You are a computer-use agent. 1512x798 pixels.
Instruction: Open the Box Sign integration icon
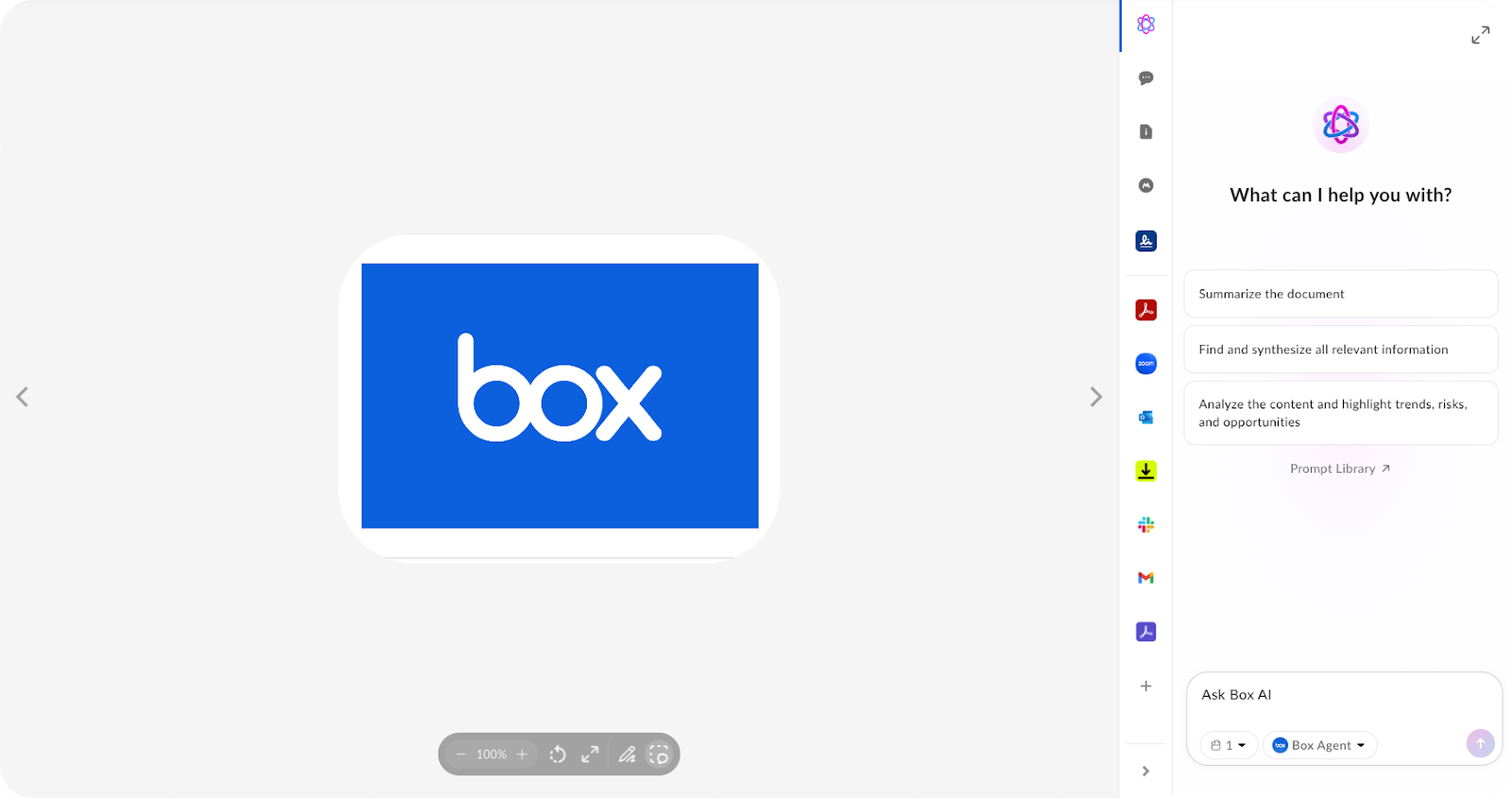(1145, 241)
